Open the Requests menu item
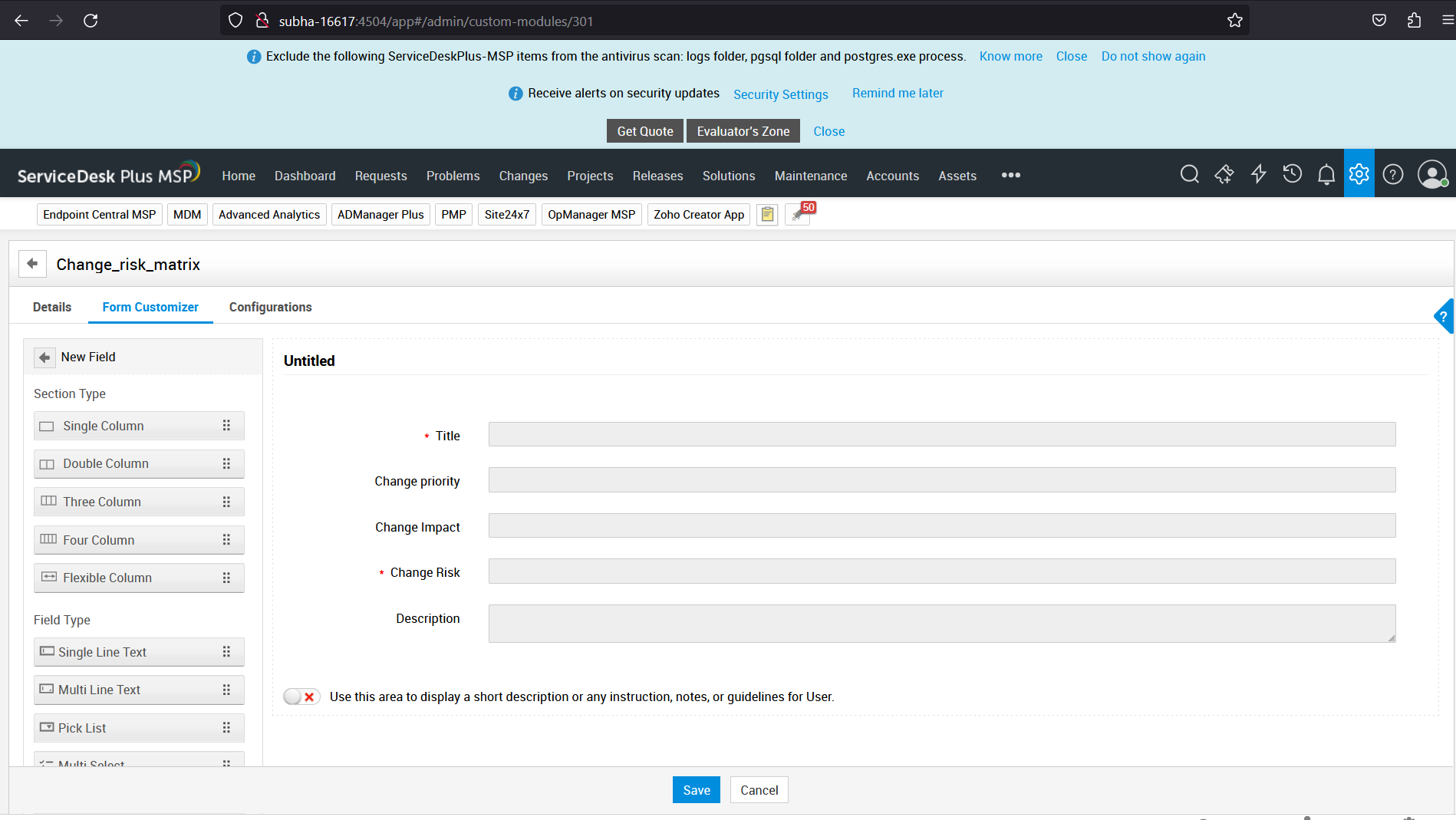The height and width of the screenshot is (820, 1456). tap(380, 176)
